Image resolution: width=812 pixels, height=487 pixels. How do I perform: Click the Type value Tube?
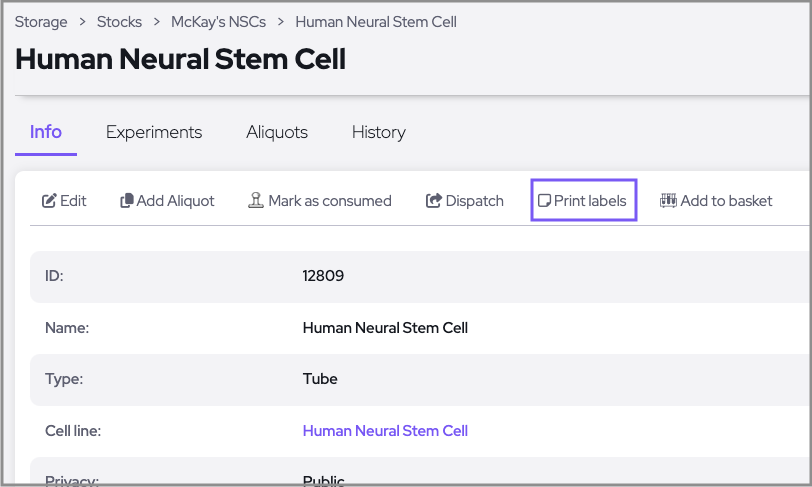coord(320,379)
